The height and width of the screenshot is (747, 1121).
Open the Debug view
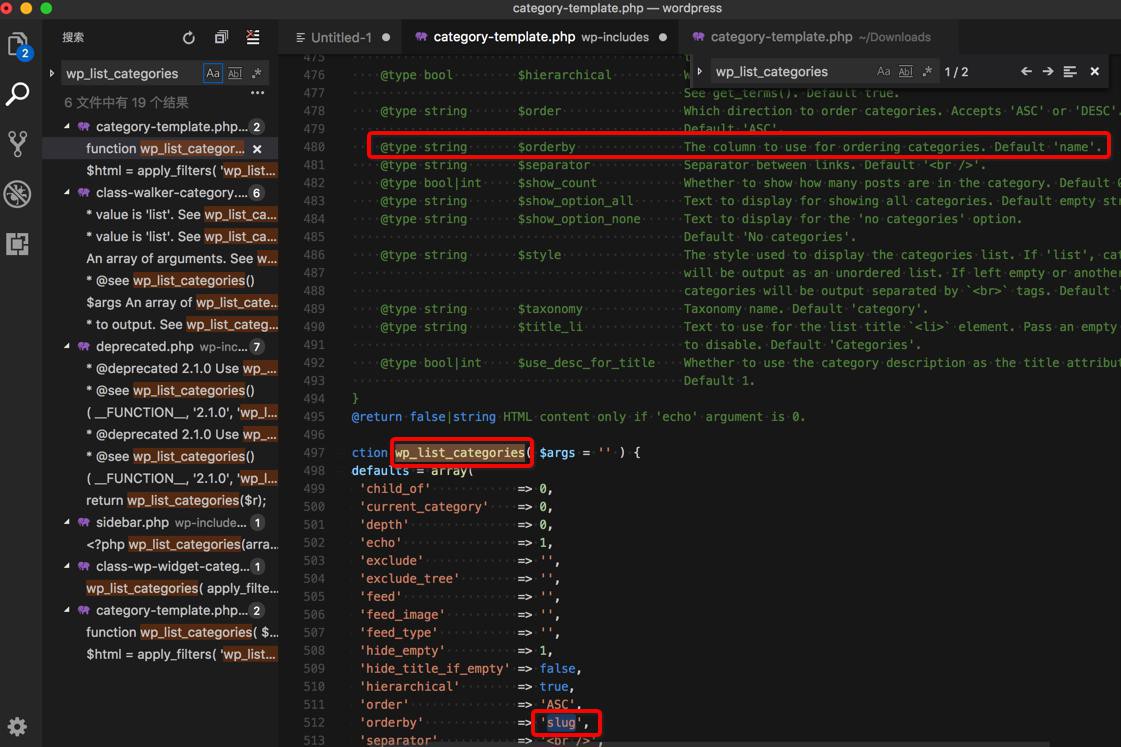point(18,193)
